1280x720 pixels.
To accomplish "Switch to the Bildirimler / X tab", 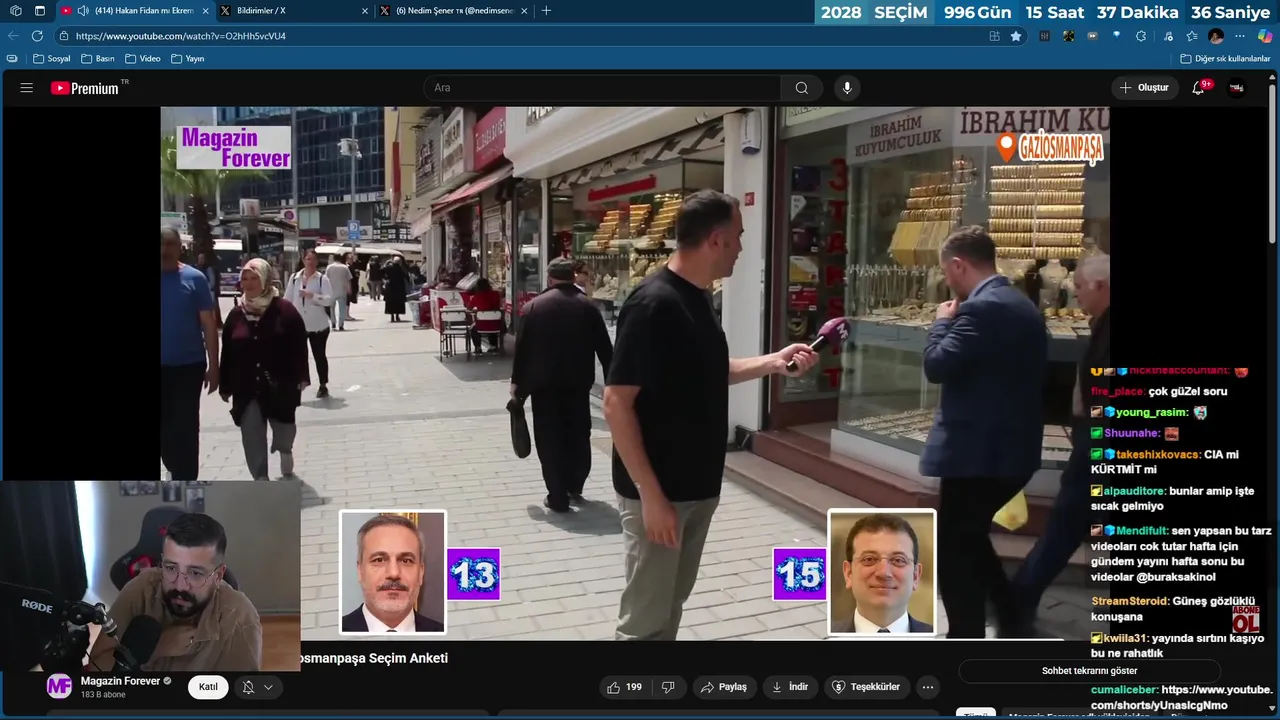I will (295, 10).
